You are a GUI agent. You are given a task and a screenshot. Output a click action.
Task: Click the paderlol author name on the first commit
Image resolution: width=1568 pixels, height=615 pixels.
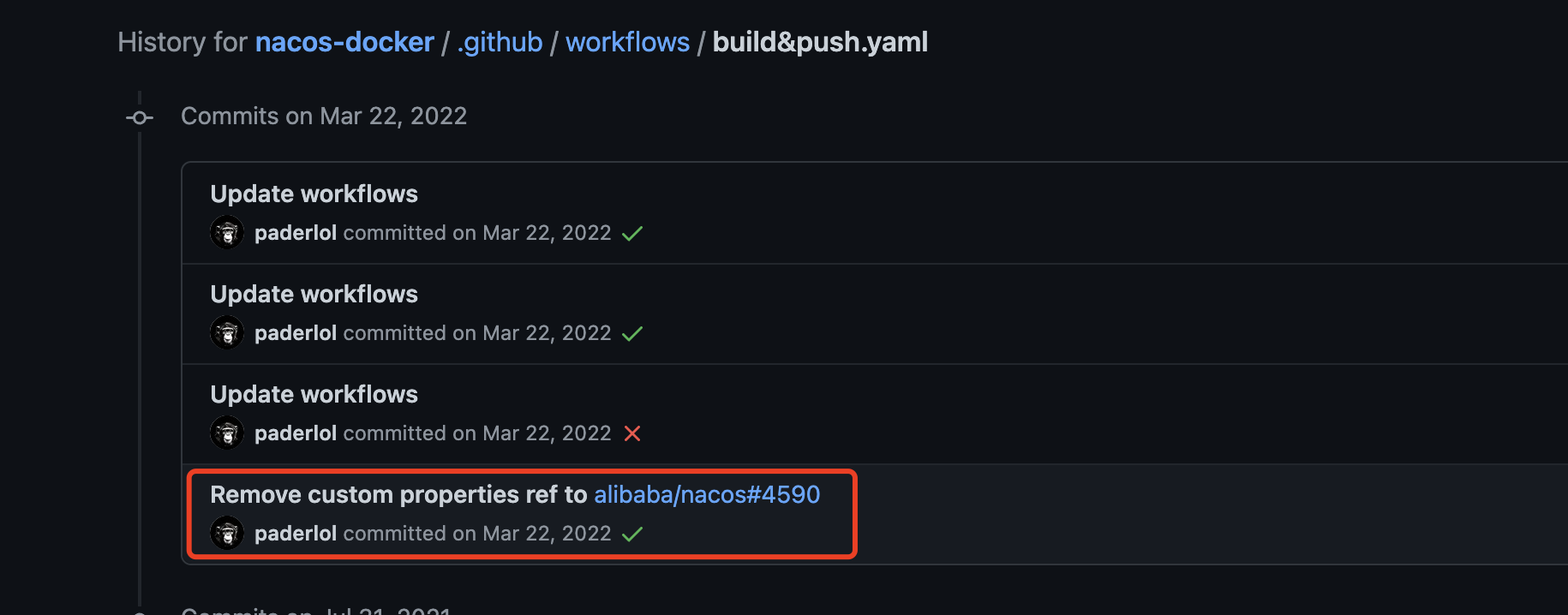(x=296, y=232)
